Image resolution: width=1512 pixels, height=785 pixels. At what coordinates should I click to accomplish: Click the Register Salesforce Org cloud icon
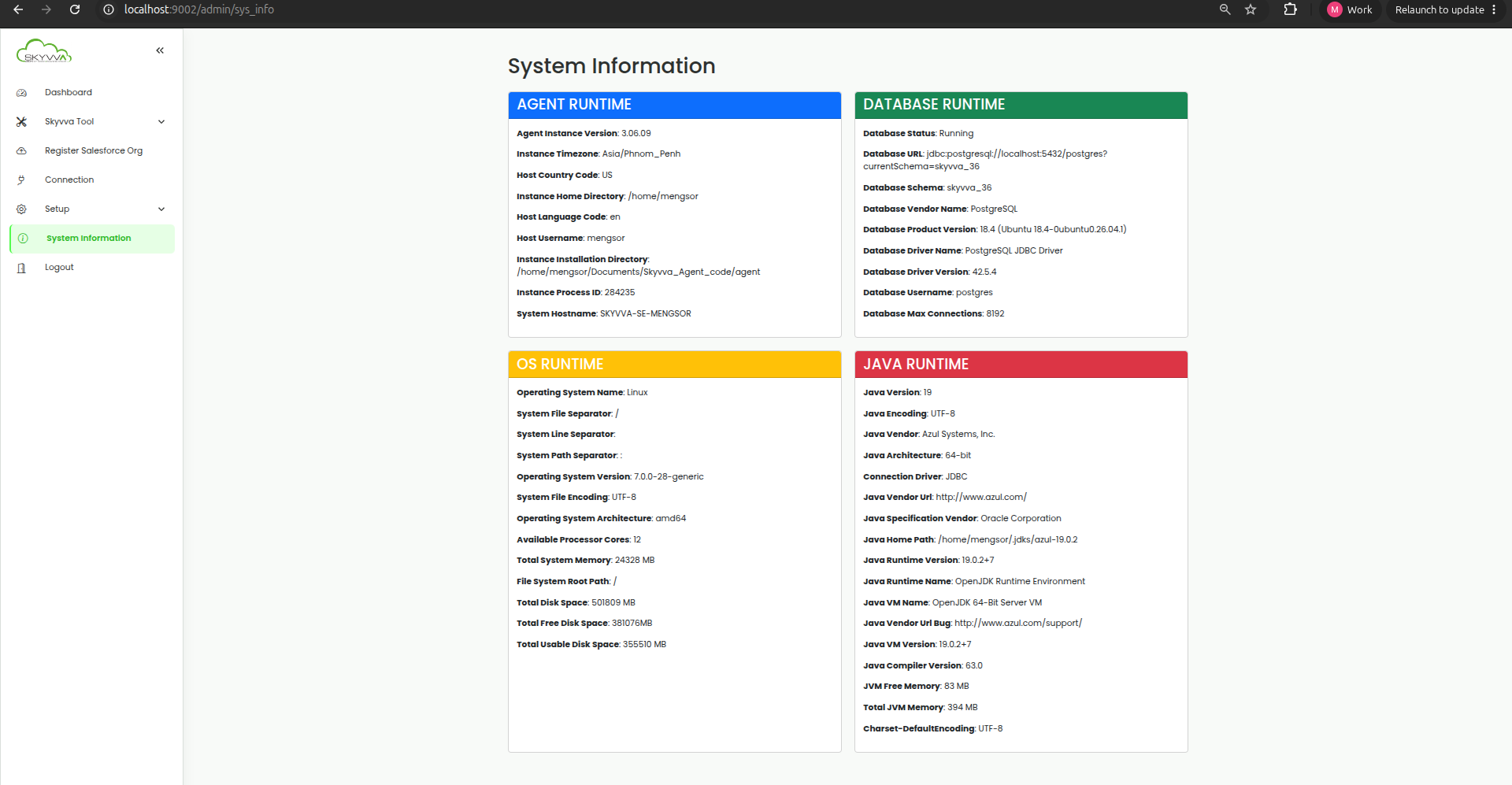coord(21,151)
